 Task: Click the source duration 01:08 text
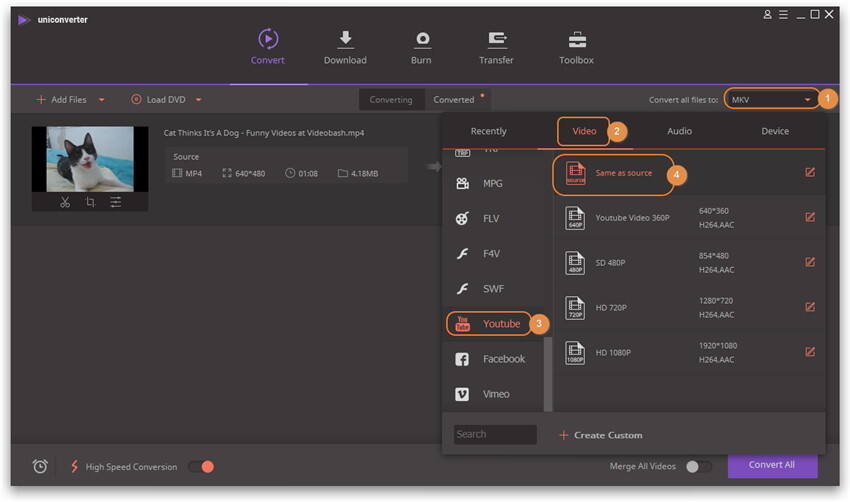tap(308, 173)
